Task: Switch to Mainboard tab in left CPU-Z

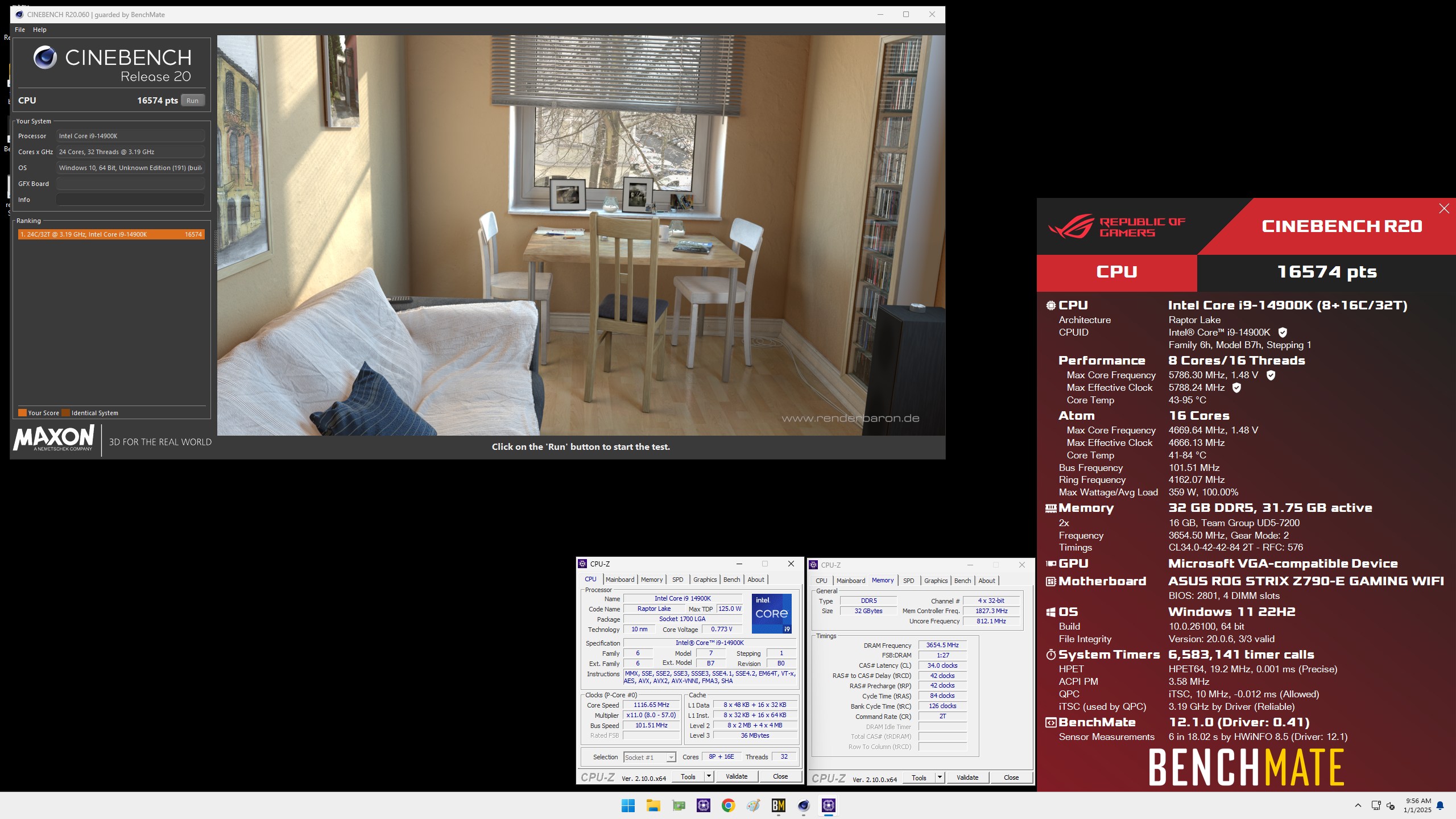Action: coord(620,580)
